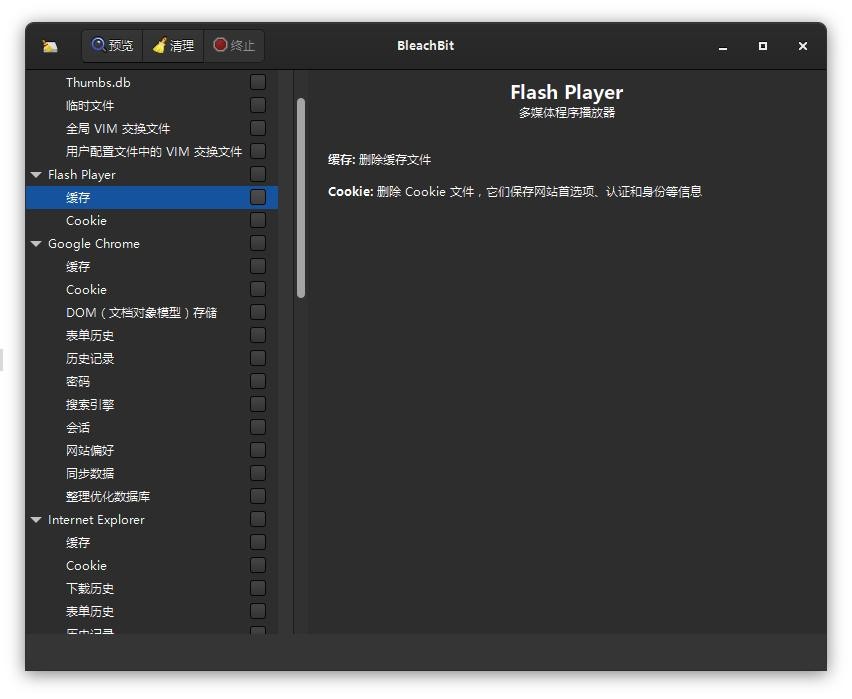Viewport: 852px width, 699px height.
Task: Click the 终止 abort button
Action: pos(234,46)
